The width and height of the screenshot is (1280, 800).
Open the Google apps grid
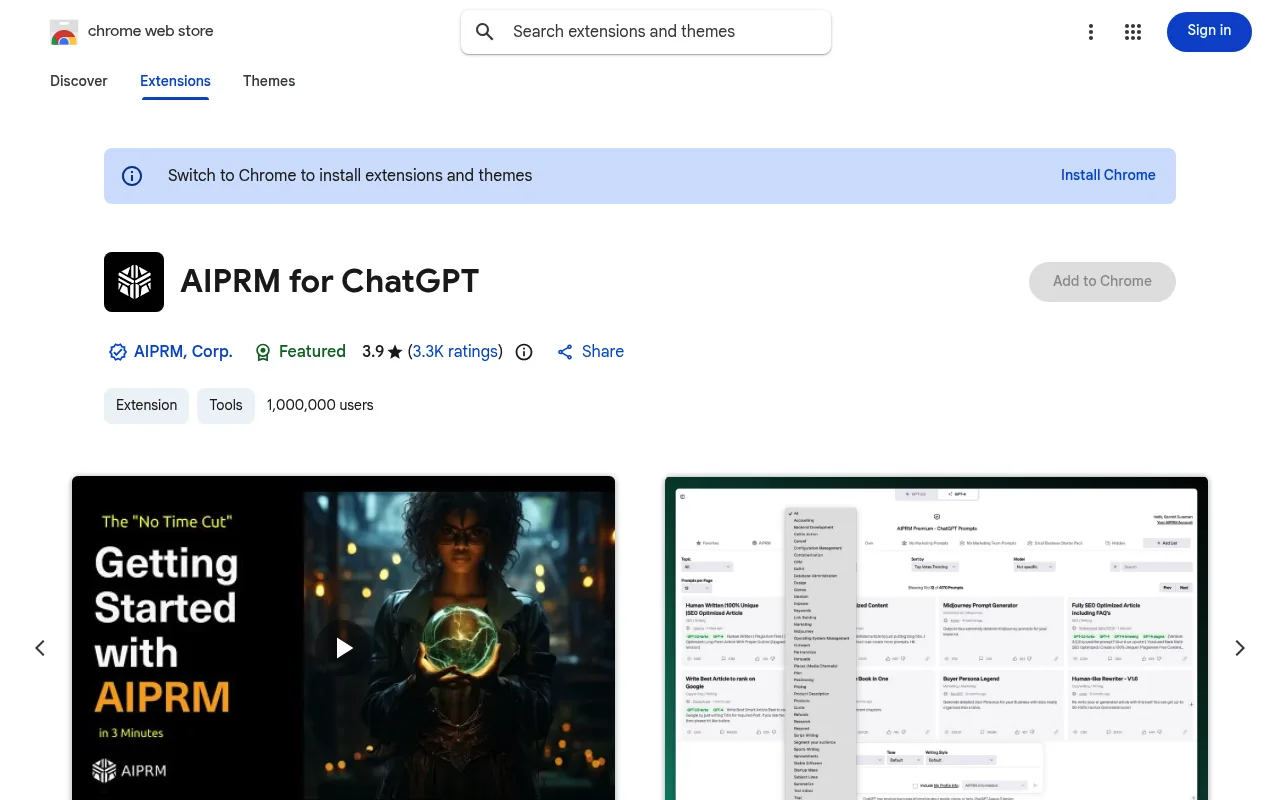[x=1133, y=32]
